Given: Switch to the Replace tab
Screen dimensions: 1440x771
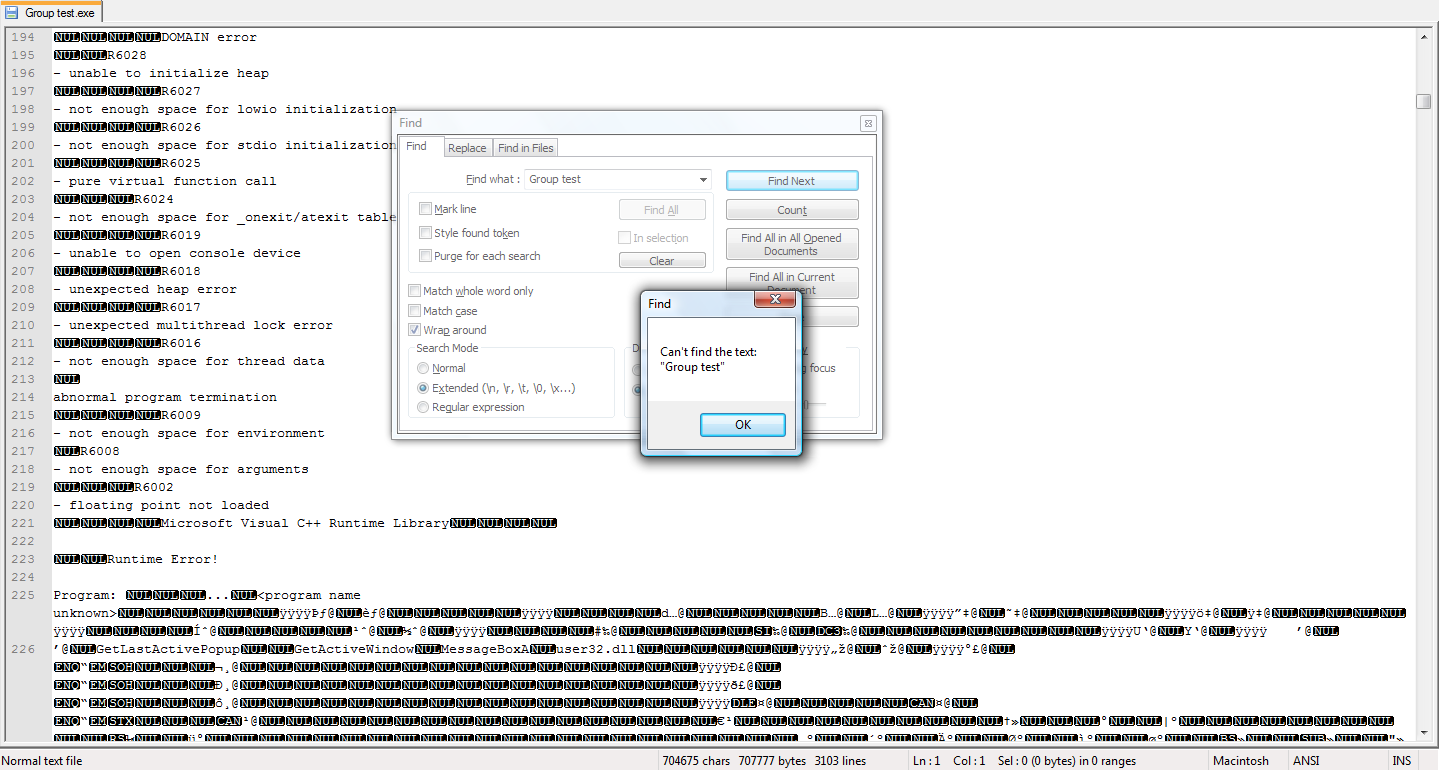Looking at the screenshot, I should [x=467, y=148].
